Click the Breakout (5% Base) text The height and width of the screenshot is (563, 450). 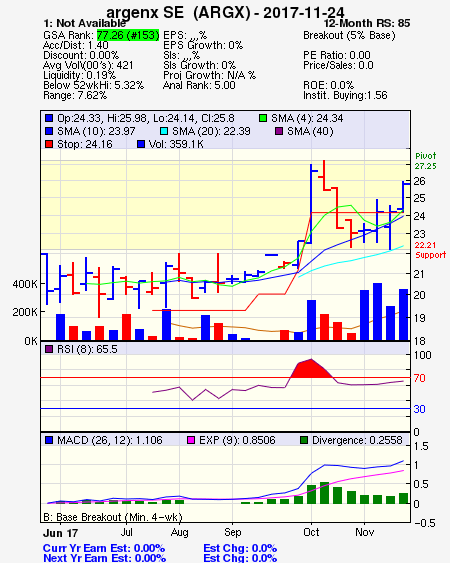349,35
